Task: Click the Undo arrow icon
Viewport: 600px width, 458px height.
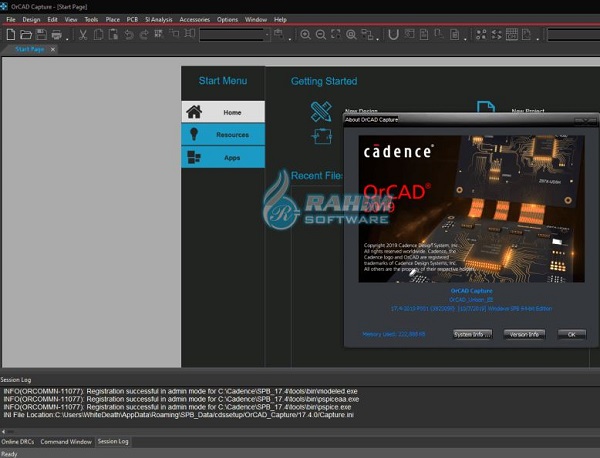Action: click(129, 34)
